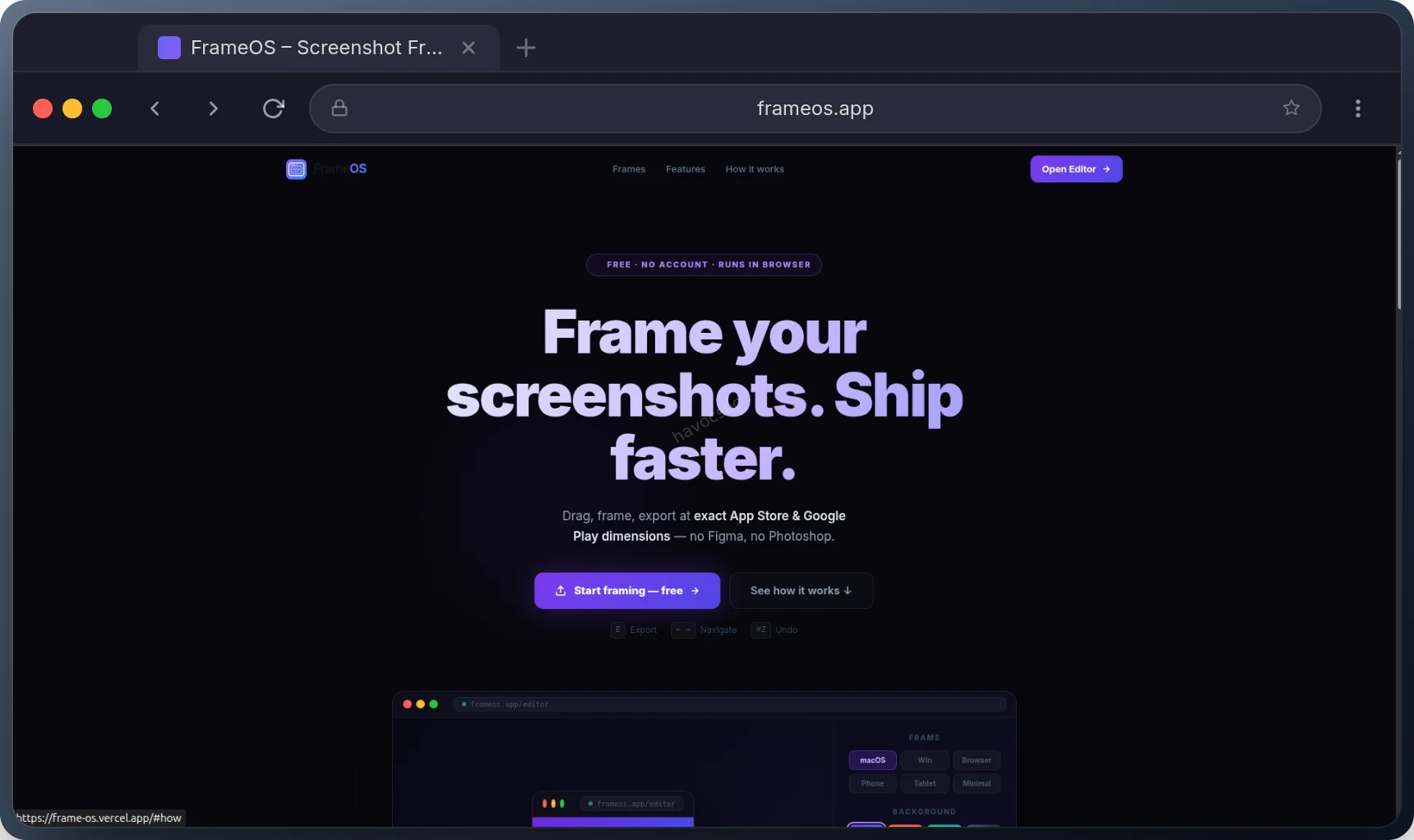Open the Features navigation item
This screenshot has width=1414, height=840.
coord(685,168)
